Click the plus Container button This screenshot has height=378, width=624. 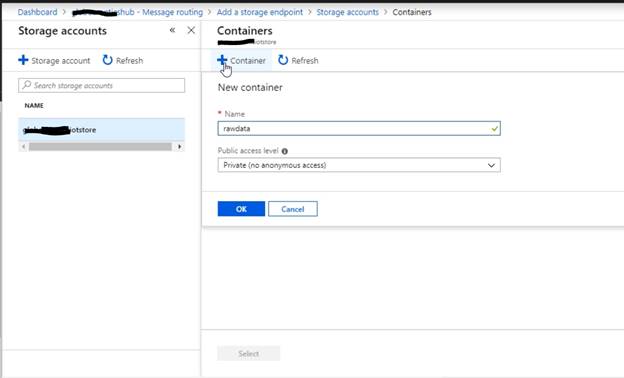(x=242, y=60)
